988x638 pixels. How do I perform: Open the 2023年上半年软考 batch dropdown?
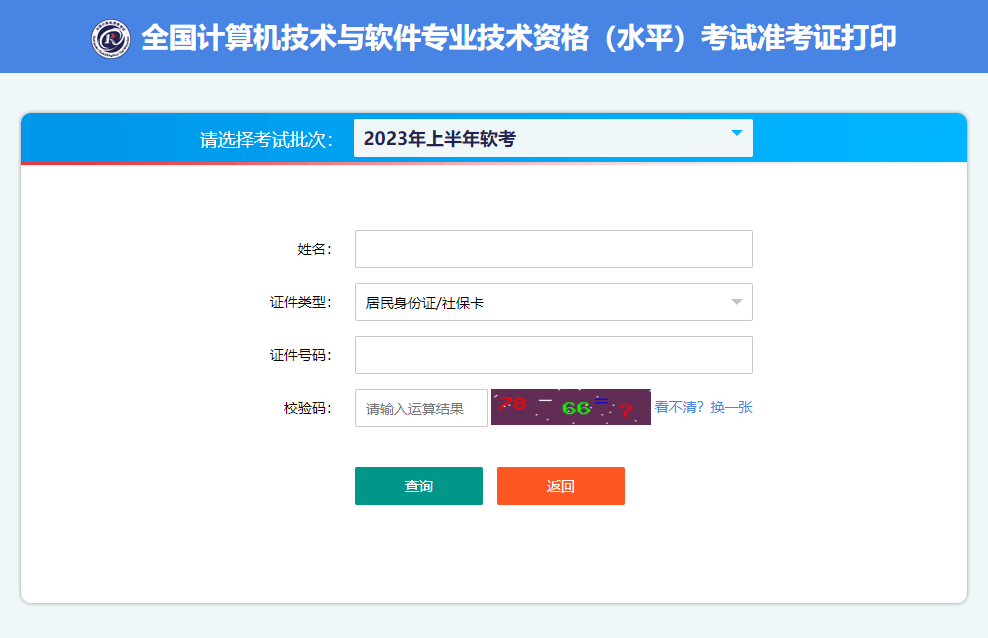click(x=553, y=138)
